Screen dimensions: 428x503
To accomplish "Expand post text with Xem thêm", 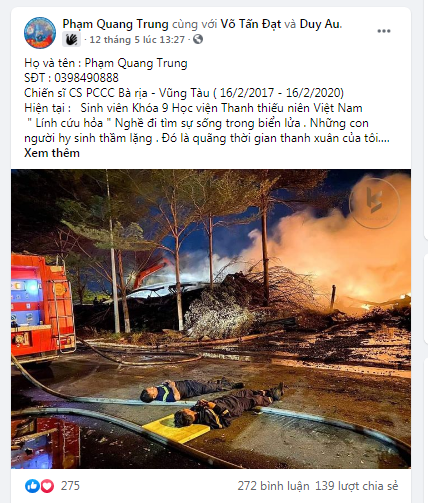I will (x=52, y=153).
